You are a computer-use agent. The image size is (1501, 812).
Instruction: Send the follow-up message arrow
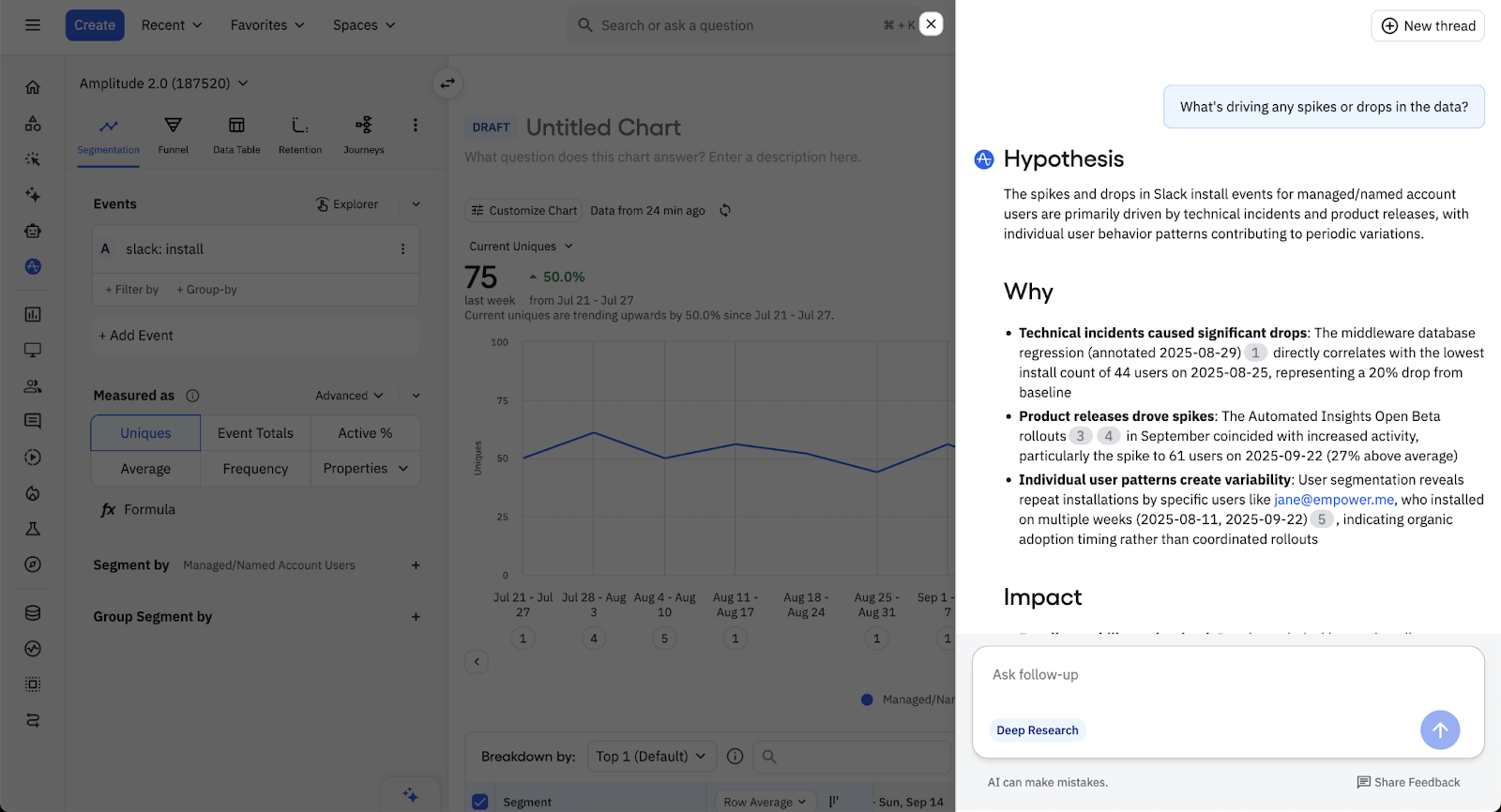click(1440, 729)
